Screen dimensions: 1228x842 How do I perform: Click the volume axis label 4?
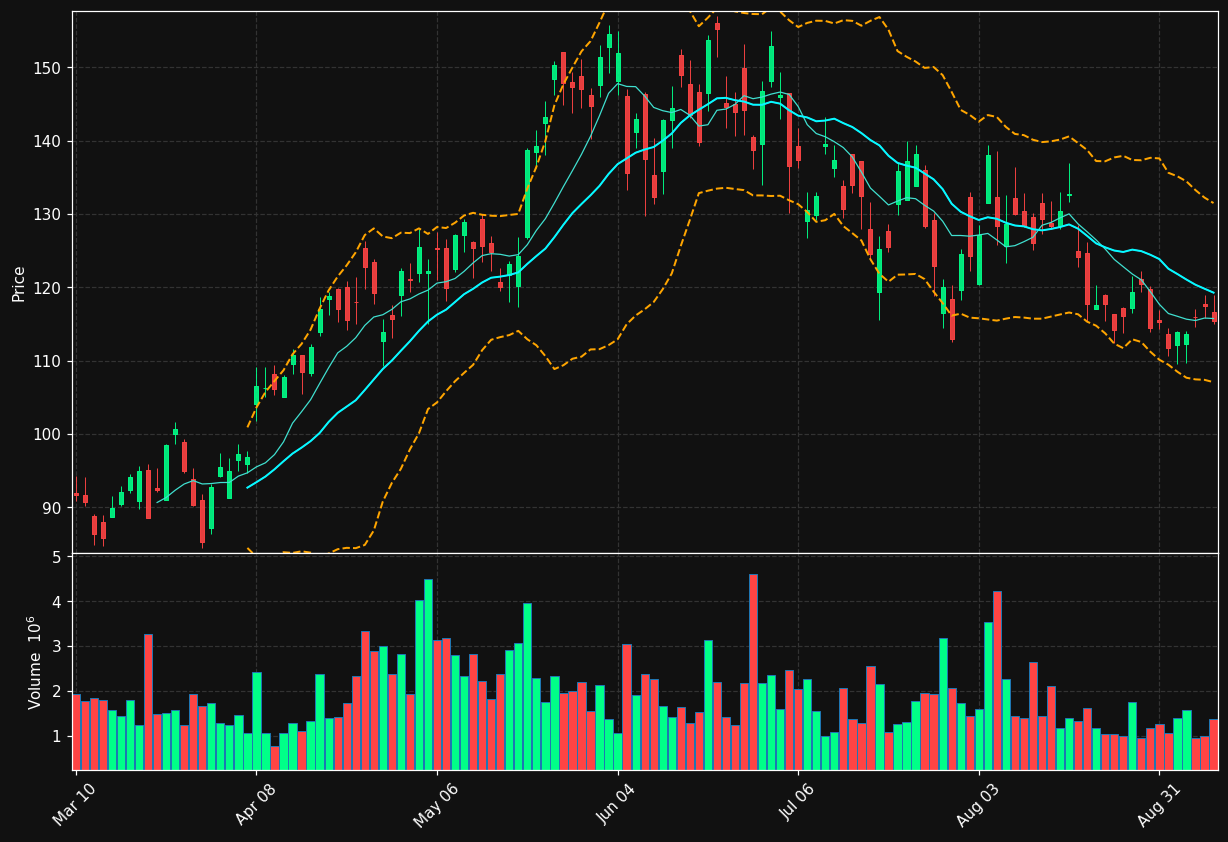point(57,602)
